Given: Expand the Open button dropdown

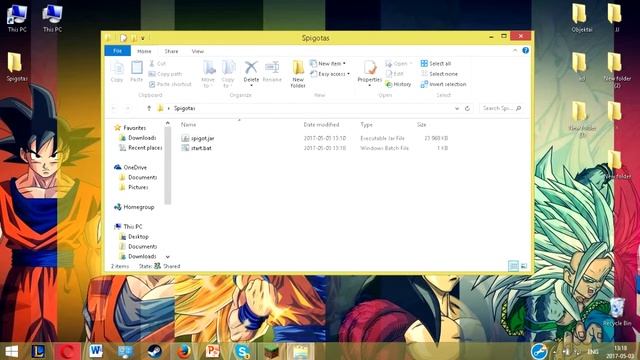Looking at the screenshot, I should (x=411, y=64).
